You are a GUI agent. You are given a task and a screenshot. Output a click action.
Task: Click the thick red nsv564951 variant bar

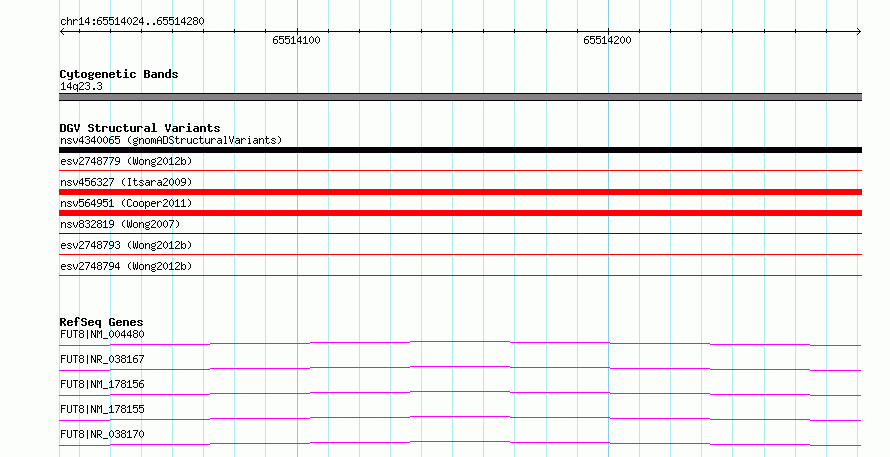click(x=460, y=213)
